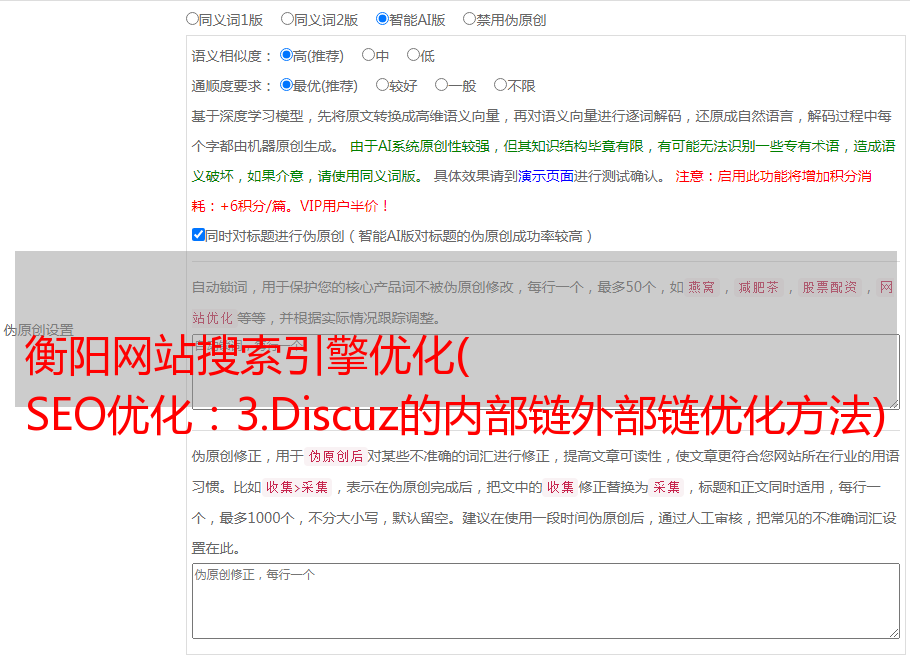Toggle 同时对标题进行伪原创 checkbox
Viewport: 911px width, 658px height.
[198, 235]
